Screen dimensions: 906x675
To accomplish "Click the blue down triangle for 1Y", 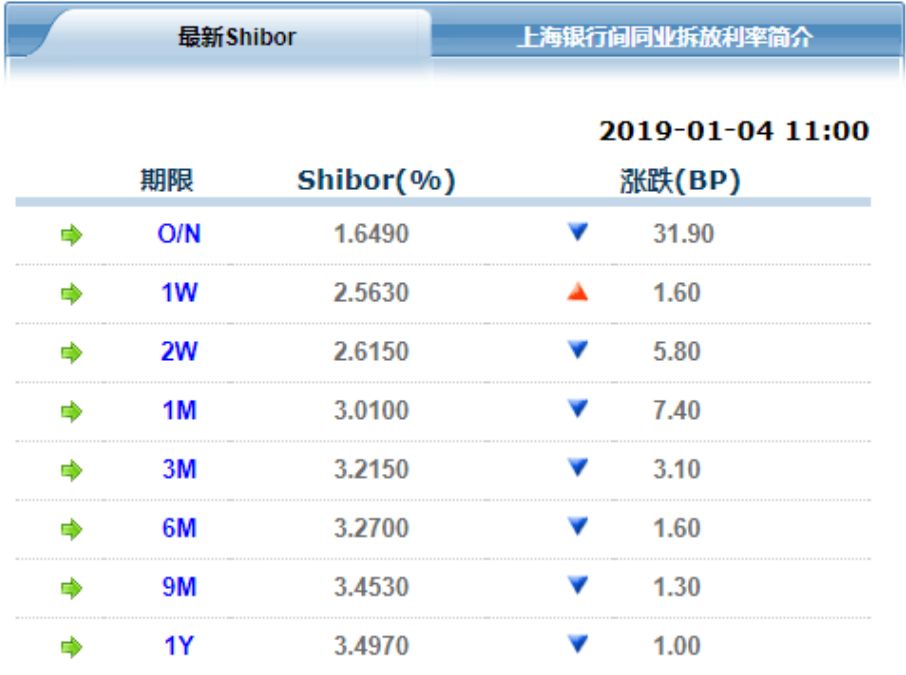I will 578,644.
